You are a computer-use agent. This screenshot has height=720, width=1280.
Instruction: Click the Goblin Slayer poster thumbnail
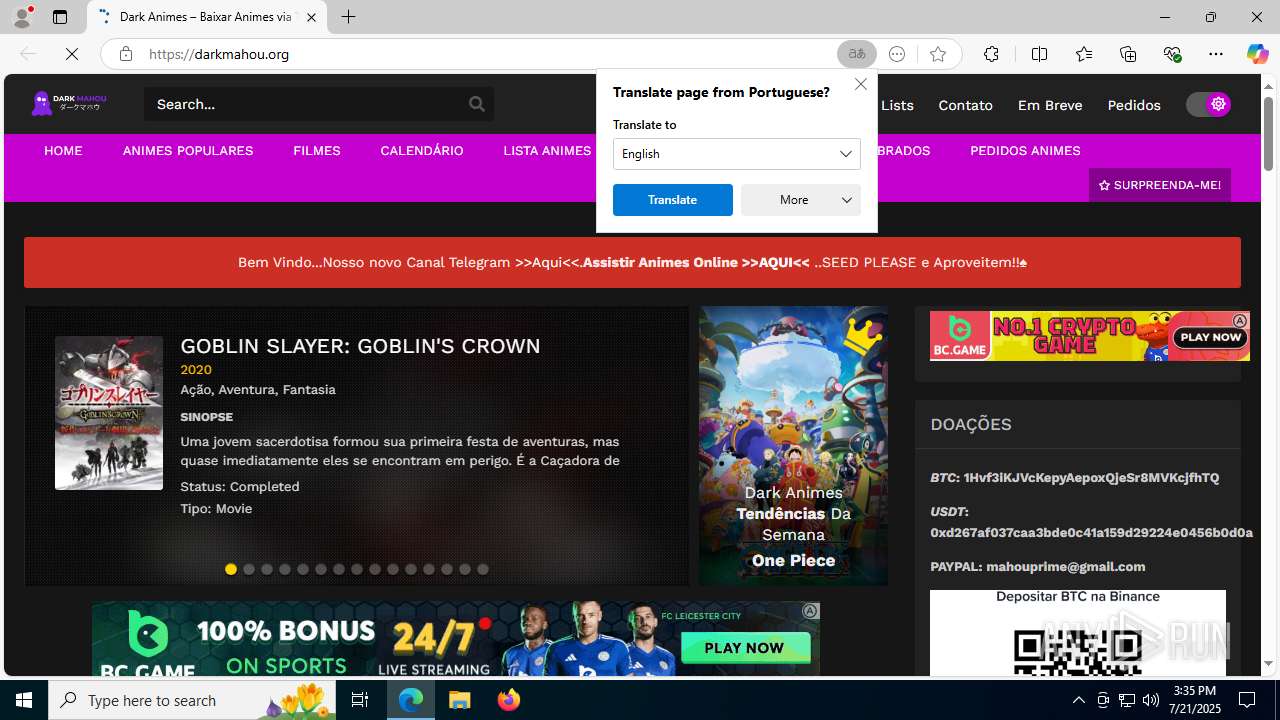[109, 413]
